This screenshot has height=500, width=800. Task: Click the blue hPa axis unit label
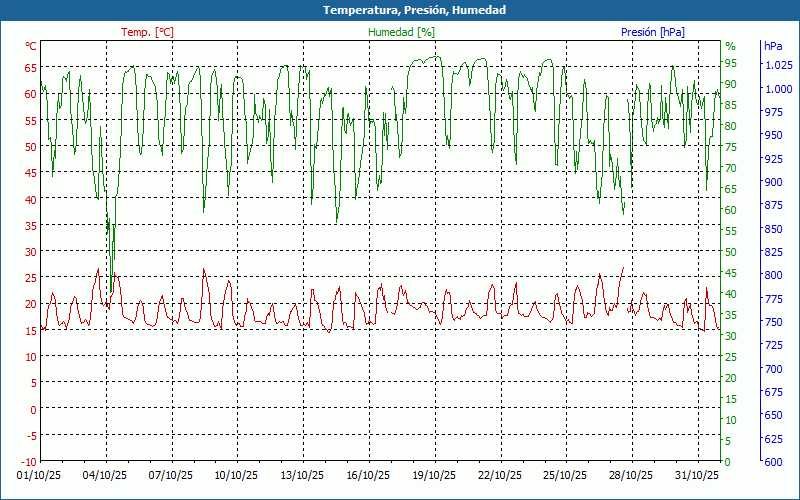(x=773, y=46)
